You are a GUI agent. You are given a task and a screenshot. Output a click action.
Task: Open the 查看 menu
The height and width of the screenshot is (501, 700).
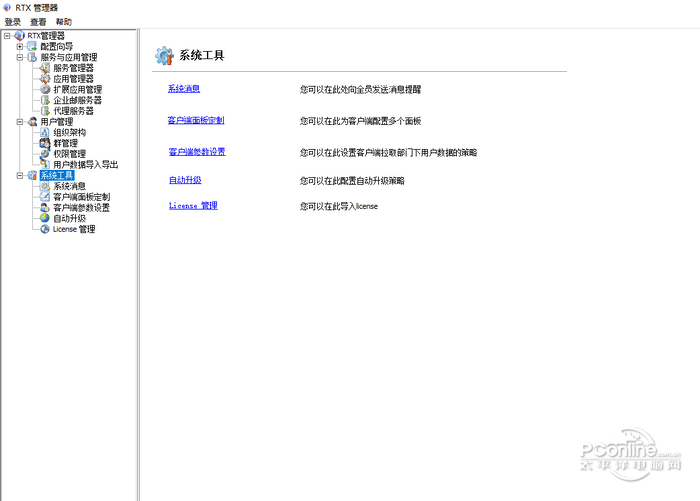tap(38, 22)
